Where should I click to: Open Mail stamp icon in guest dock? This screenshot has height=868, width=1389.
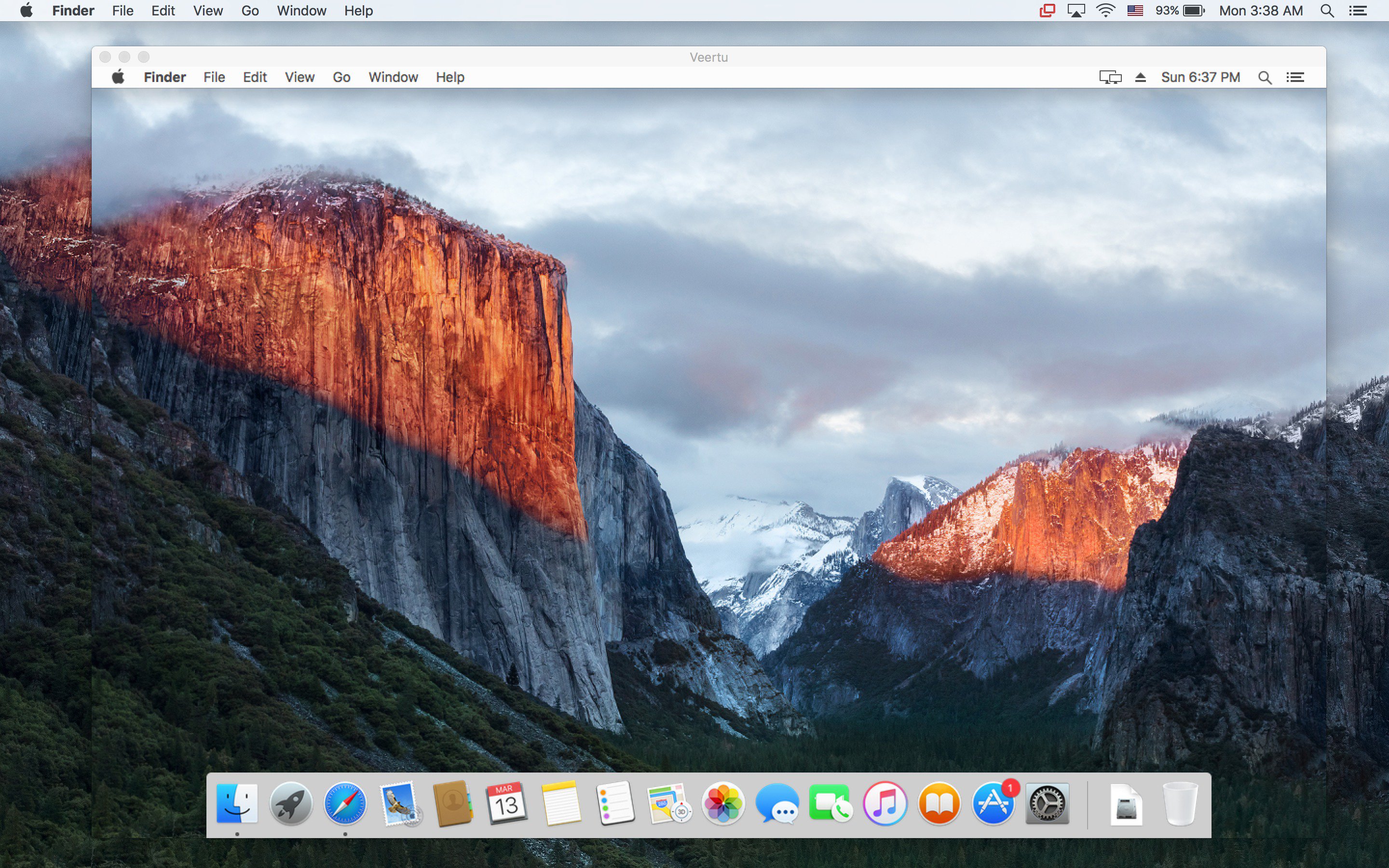[x=400, y=804]
